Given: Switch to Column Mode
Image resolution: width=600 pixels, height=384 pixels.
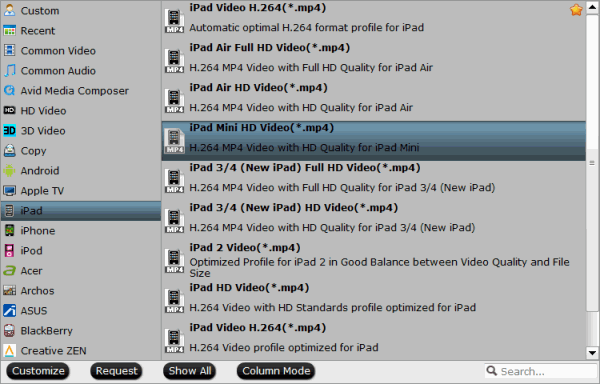Looking at the screenshot, I should pyautogui.click(x=276, y=371).
